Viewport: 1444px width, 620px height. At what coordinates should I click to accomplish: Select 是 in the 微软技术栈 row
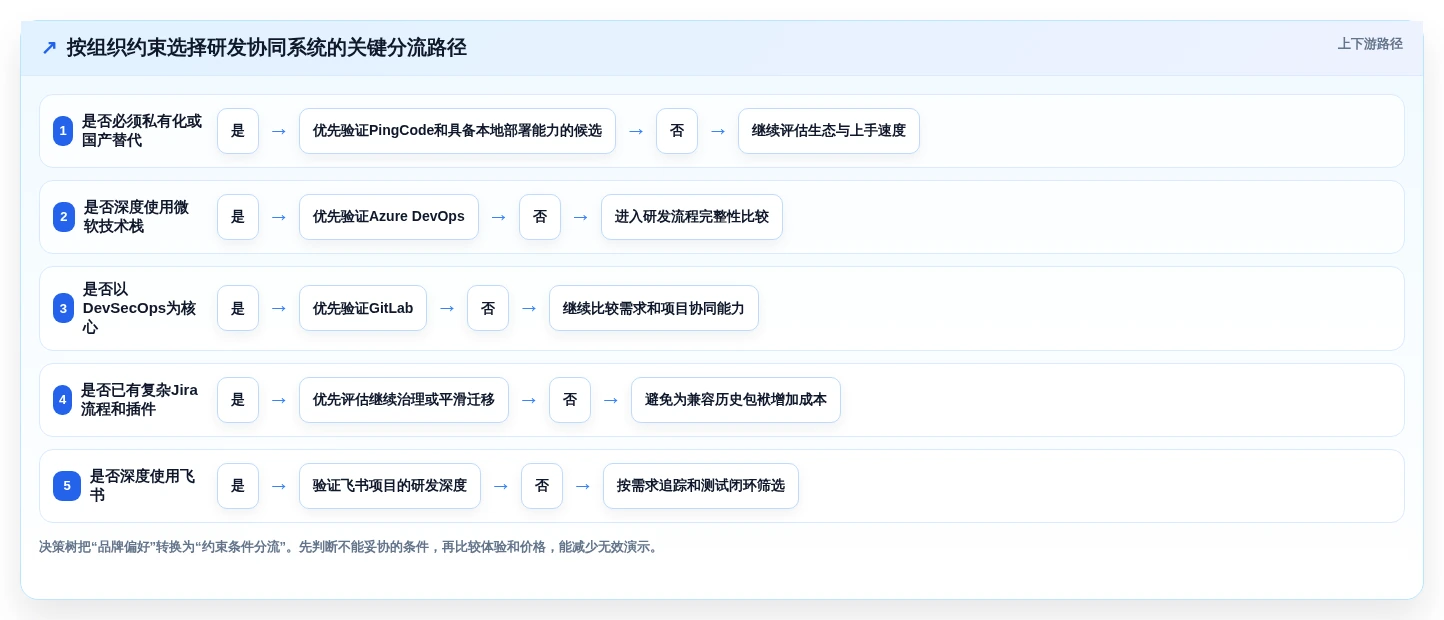tap(238, 217)
